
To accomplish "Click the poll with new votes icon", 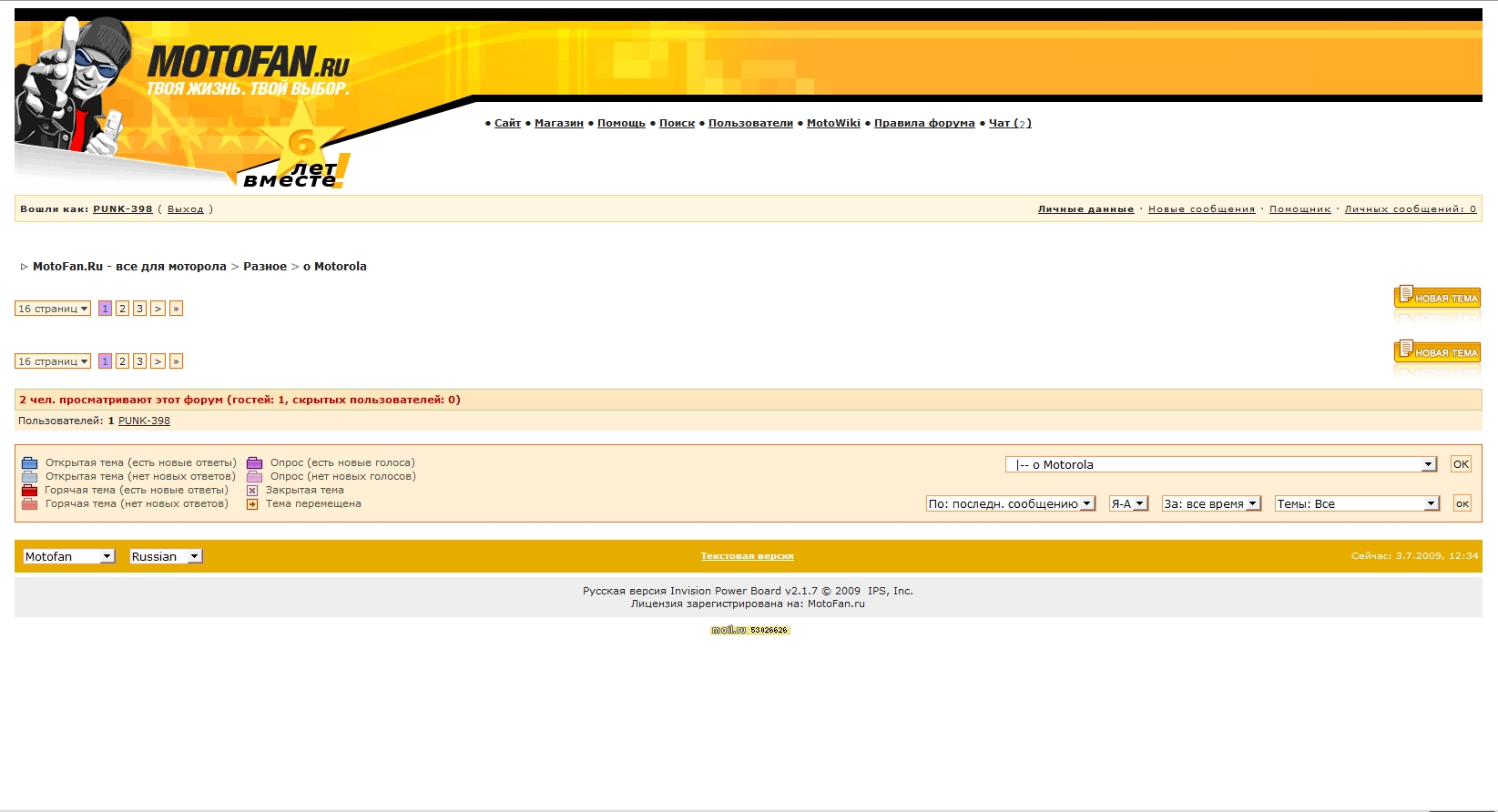I will [x=254, y=462].
